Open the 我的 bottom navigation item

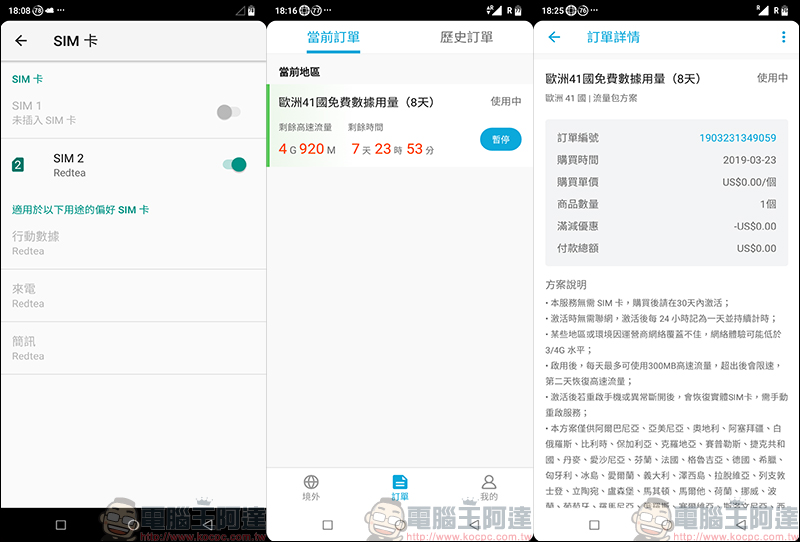tap(489, 488)
